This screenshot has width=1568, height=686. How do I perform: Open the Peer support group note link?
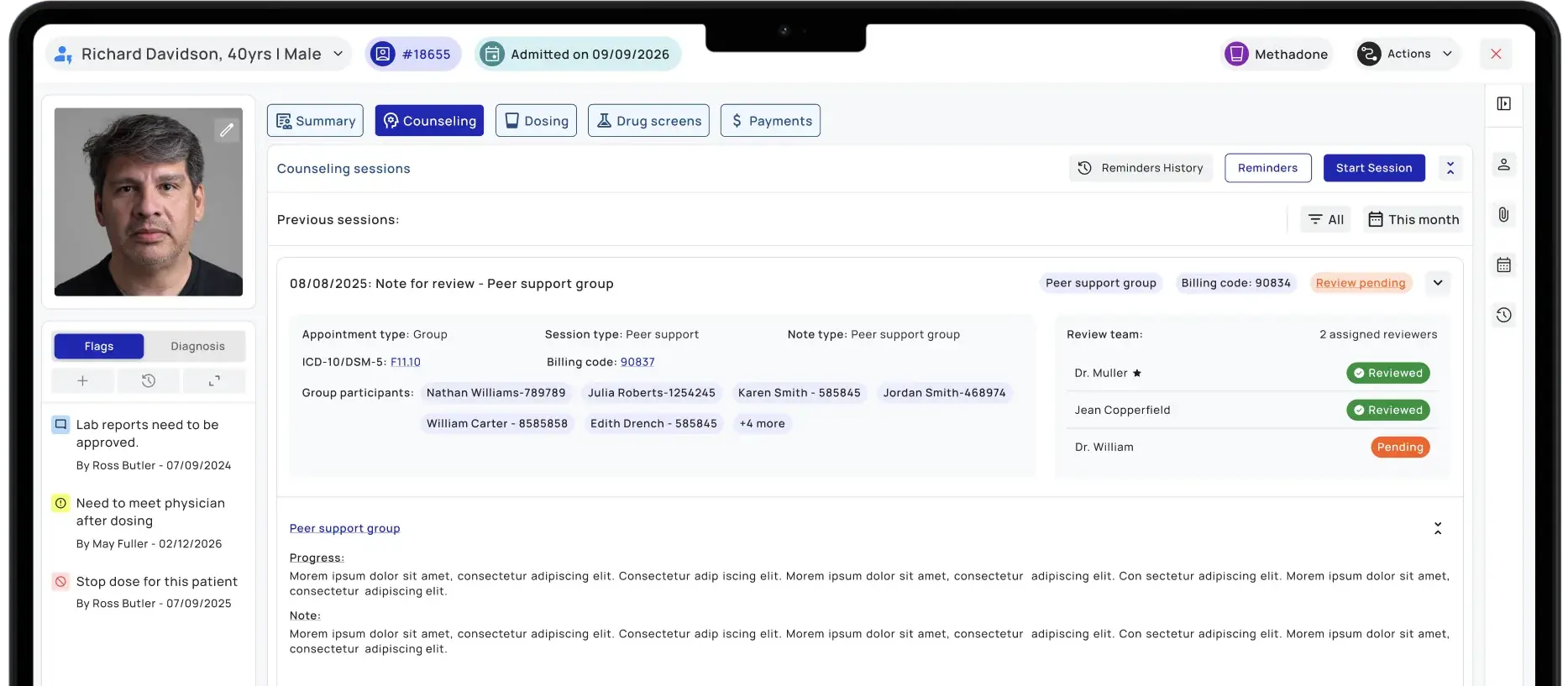[345, 528]
